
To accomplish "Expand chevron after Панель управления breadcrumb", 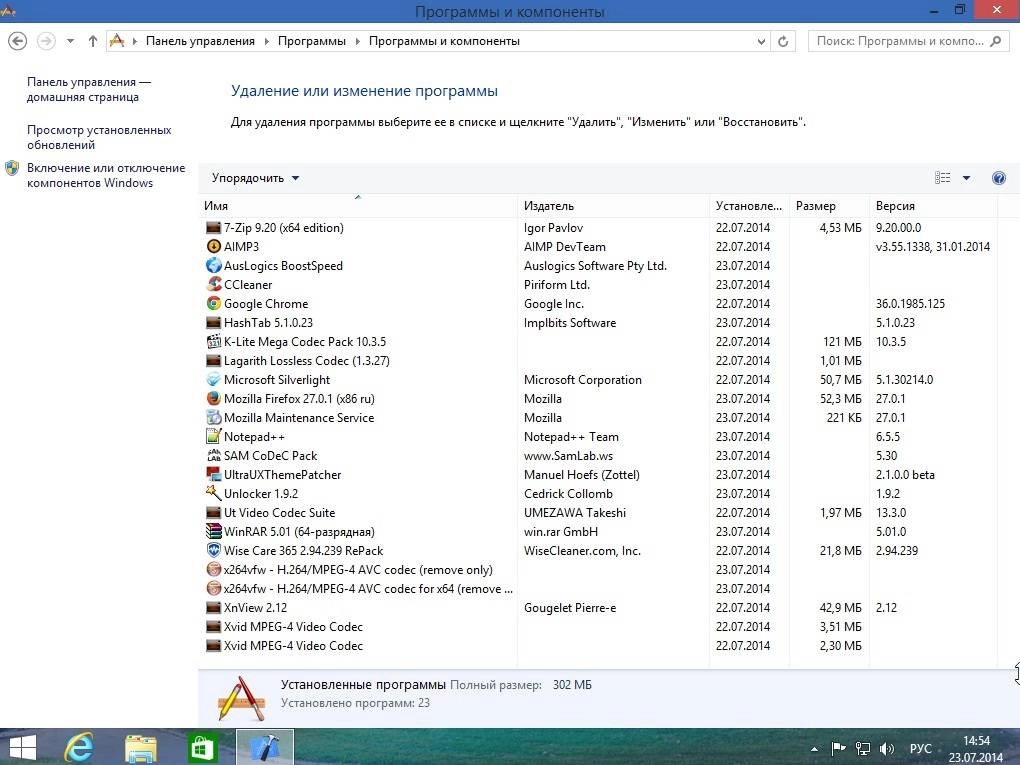I will [267, 41].
